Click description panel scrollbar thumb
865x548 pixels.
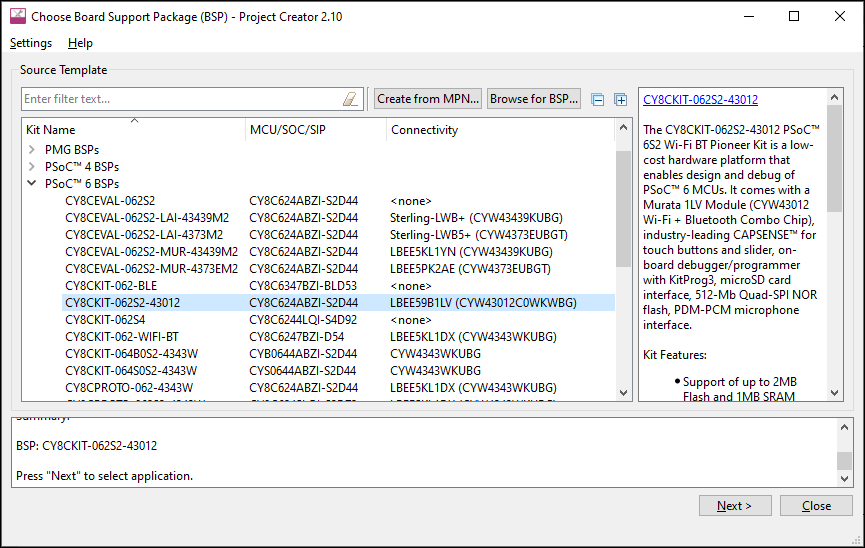[x=834, y=158]
